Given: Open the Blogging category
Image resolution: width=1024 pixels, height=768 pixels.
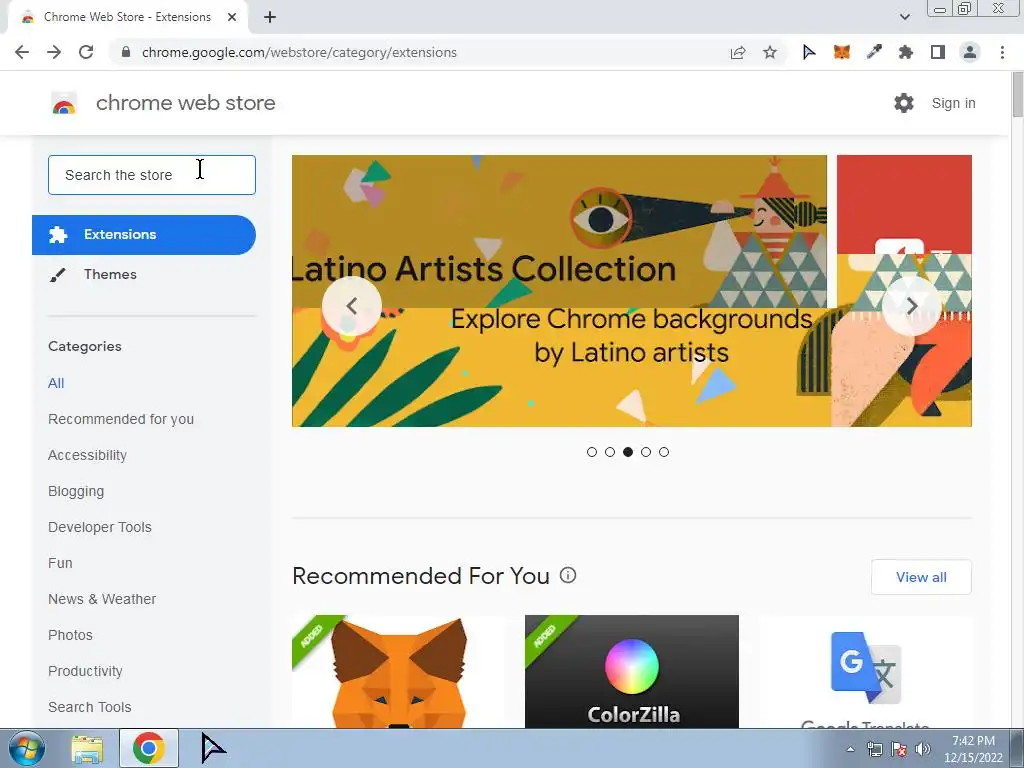Looking at the screenshot, I should 76,491.
